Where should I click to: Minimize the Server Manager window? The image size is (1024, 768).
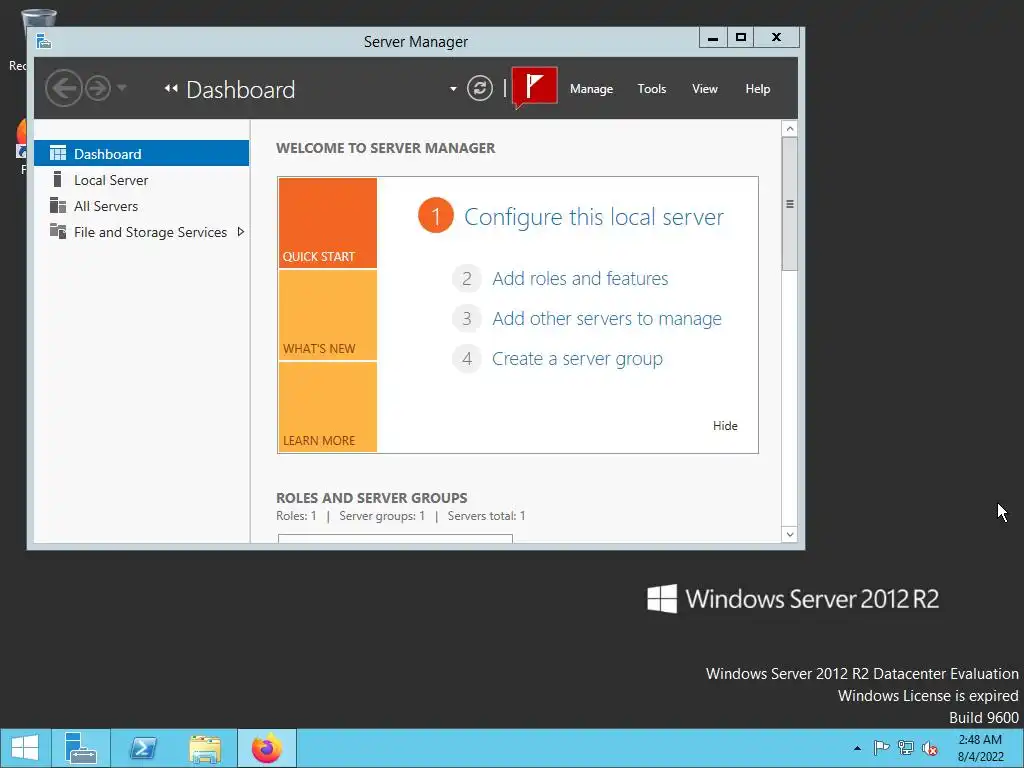(x=713, y=38)
